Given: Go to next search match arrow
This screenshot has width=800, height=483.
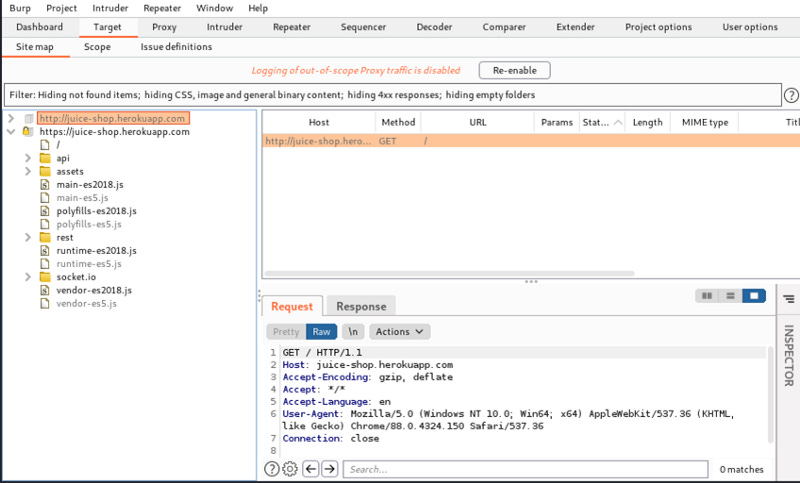Looking at the screenshot, I should [330, 469].
